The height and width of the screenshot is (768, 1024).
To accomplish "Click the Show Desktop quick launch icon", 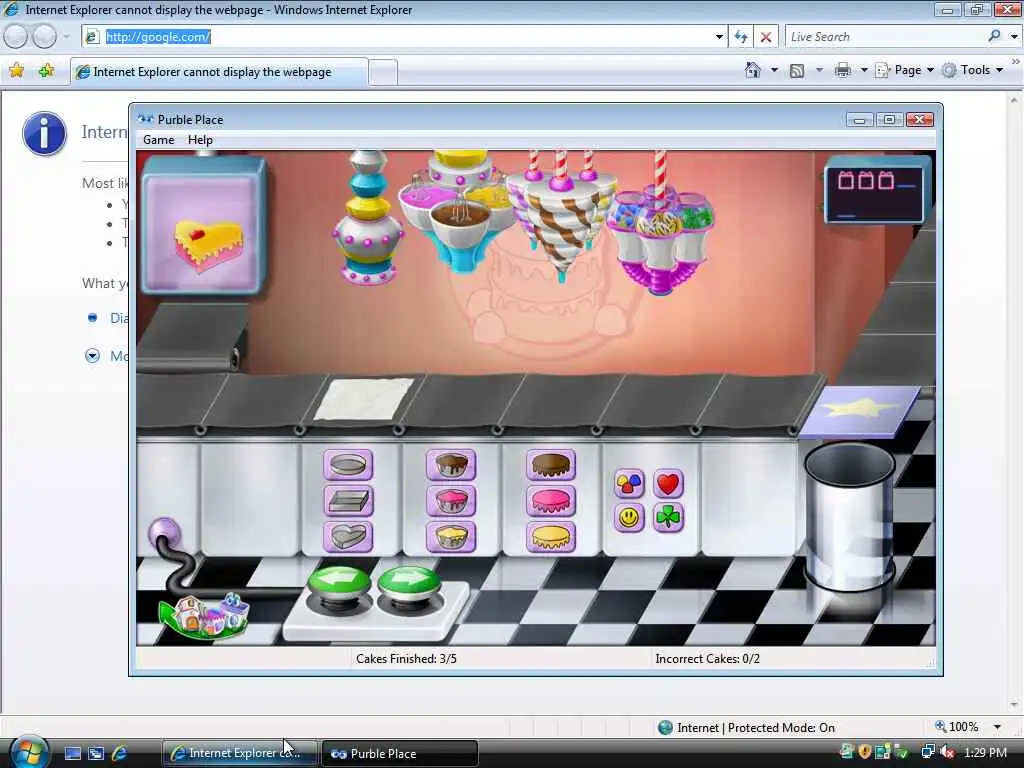I will pos(72,753).
